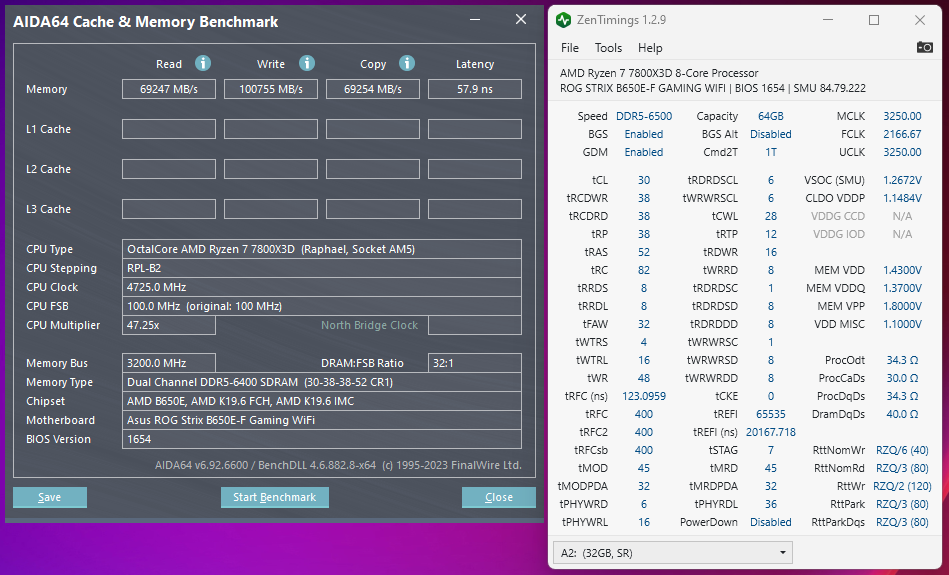Click the CLDO VDDP value 1.1484V

coord(902,199)
